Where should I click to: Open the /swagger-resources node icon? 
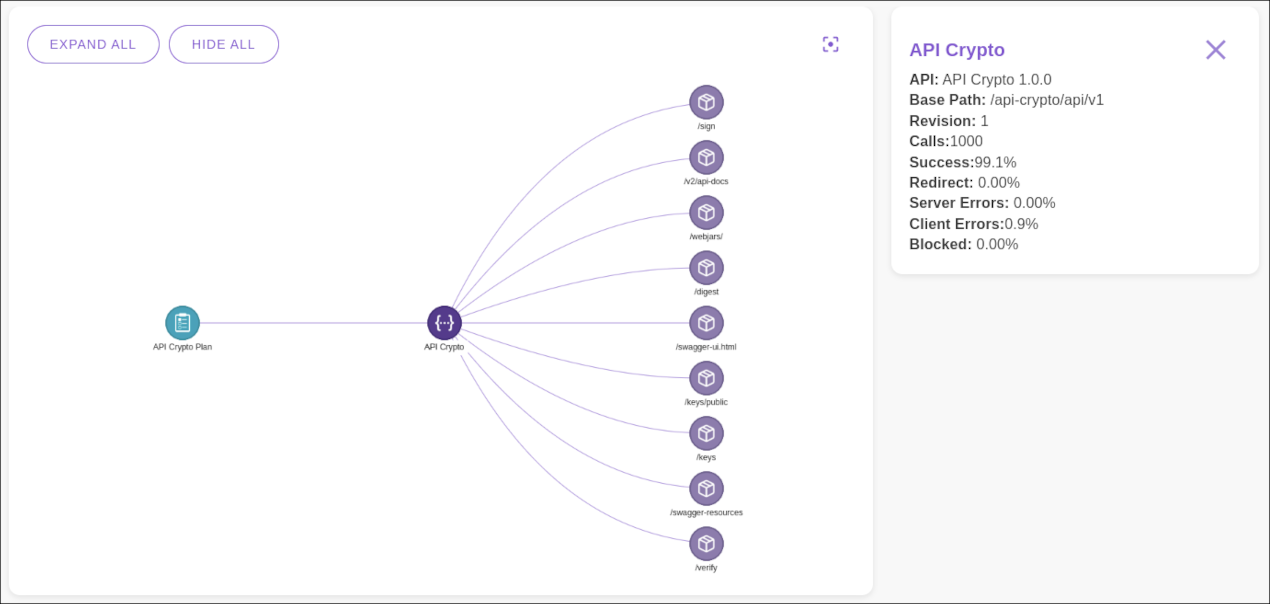707,488
